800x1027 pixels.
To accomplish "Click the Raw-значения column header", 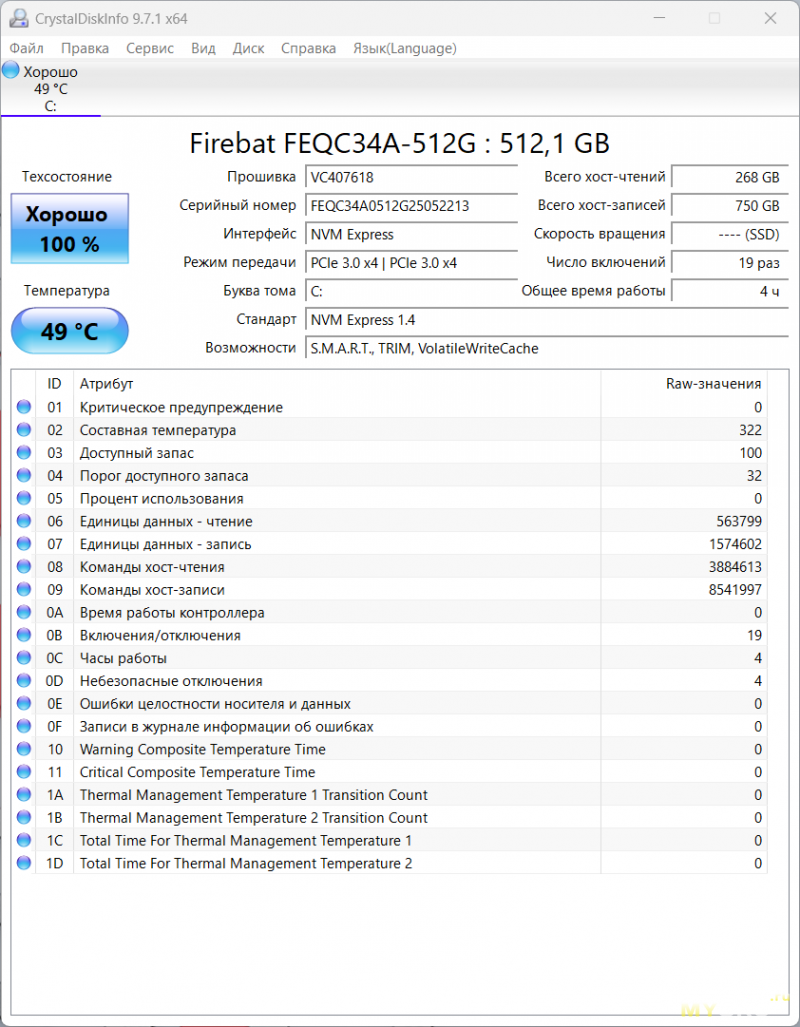I will (713, 384).
